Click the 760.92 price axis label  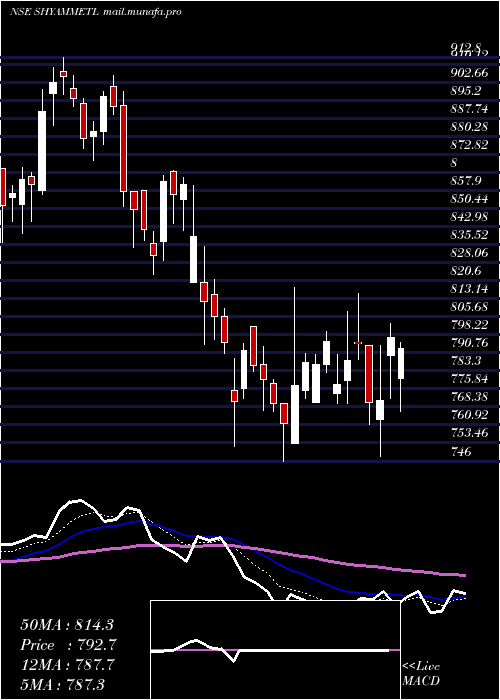(469, 415)
